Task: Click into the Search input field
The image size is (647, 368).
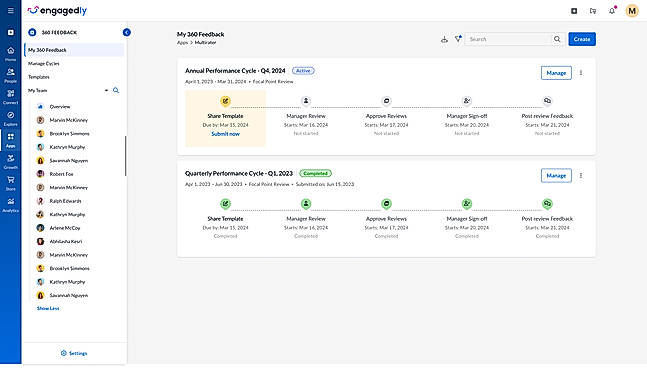Action: point(508,39)
